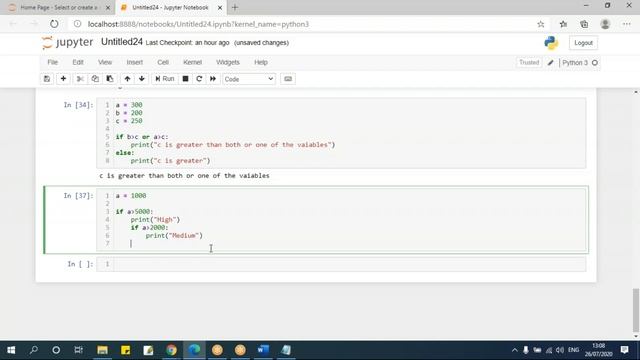Viewport: 640px width, 360px height.
Task: Open Windows taskbar search
Action: [x=34, y=350]
